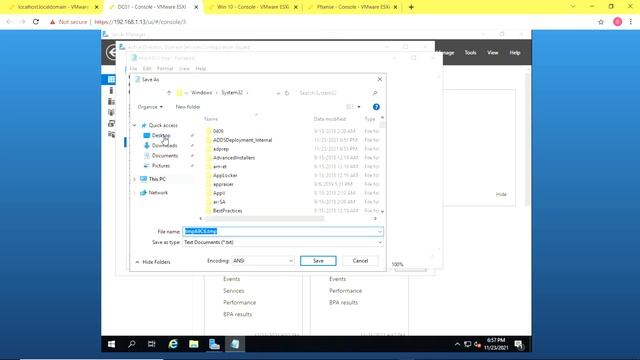Click the change view icon in Save As
The image size is (640, 360).
[350, 107]
